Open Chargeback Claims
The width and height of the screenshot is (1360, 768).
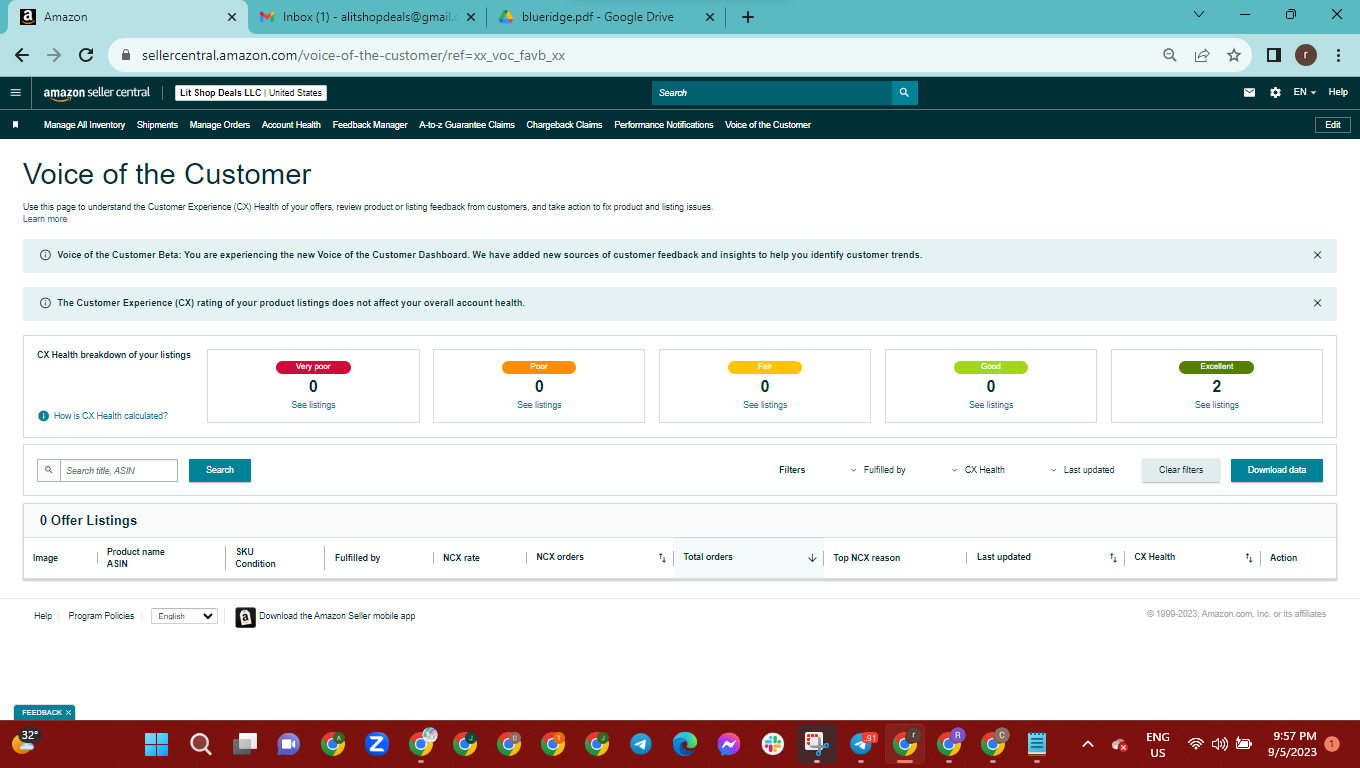(564, 125)
